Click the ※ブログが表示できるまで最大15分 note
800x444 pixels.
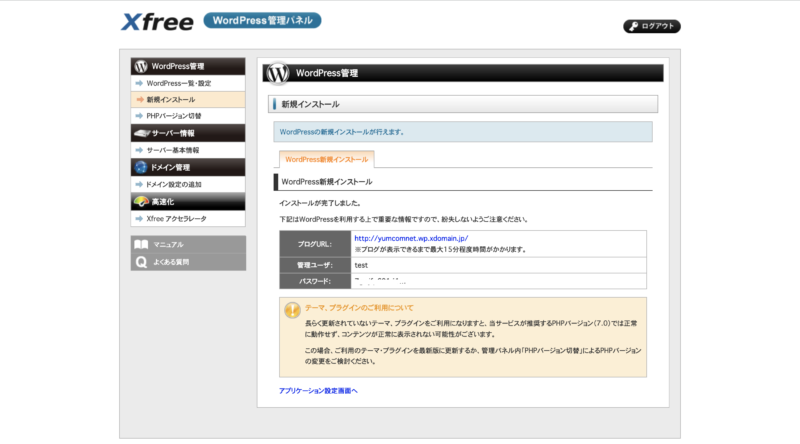click(x=440, y=250)
